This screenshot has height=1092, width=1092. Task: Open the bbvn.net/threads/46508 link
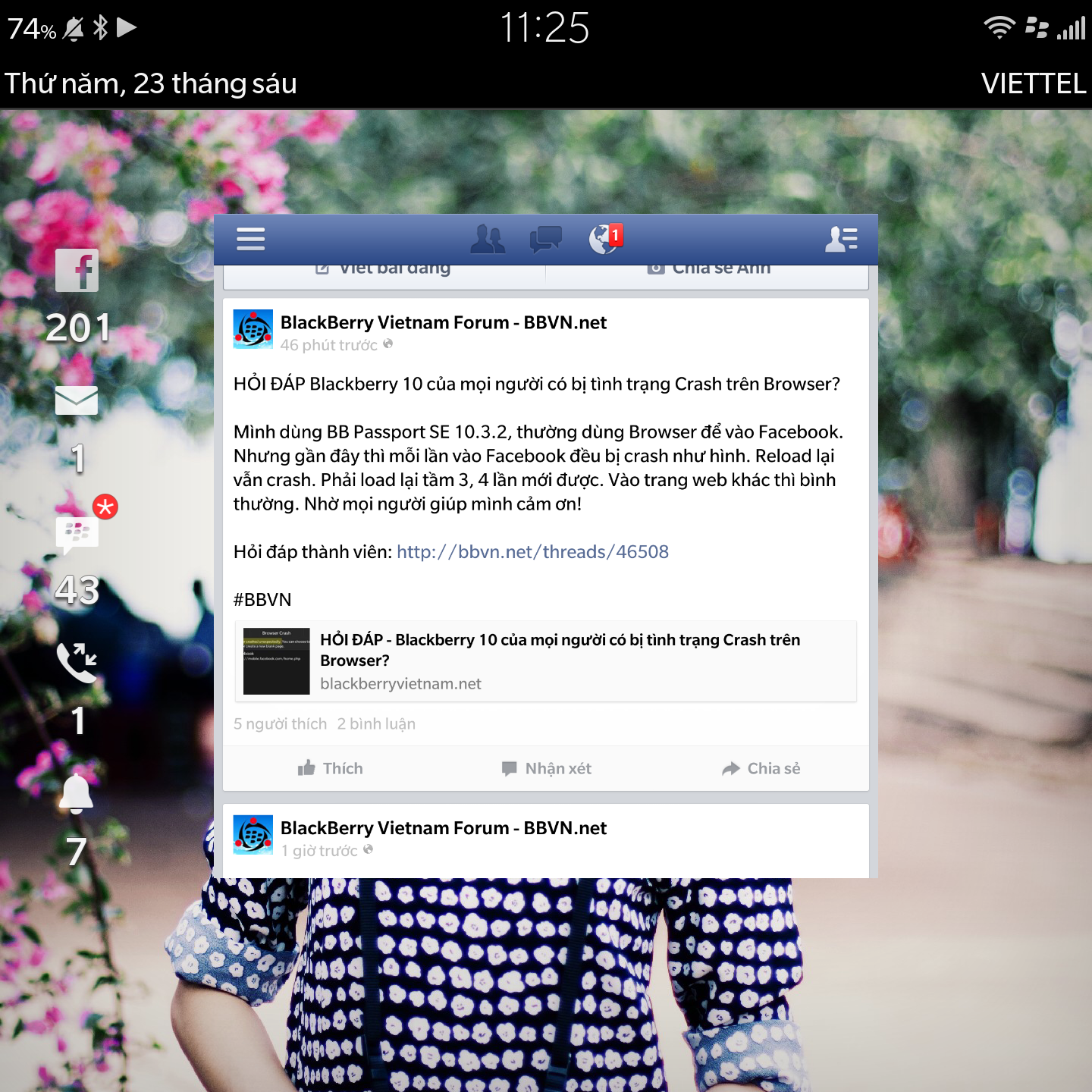click(532, 551)
